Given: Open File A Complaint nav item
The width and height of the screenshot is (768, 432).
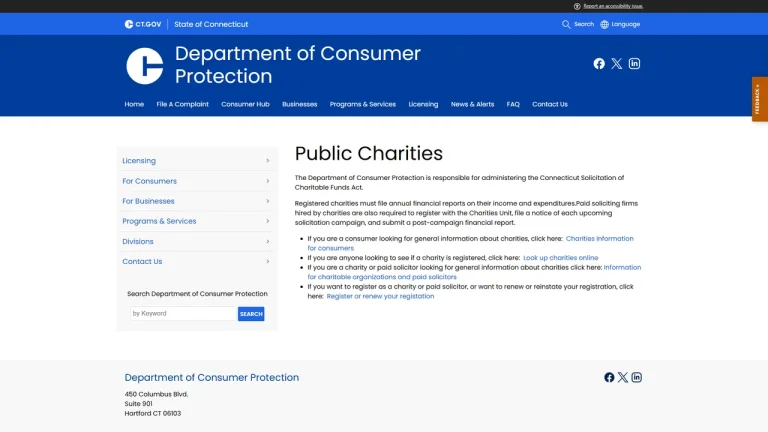Looking at the screenshot, I should click(x=182, y=104).
